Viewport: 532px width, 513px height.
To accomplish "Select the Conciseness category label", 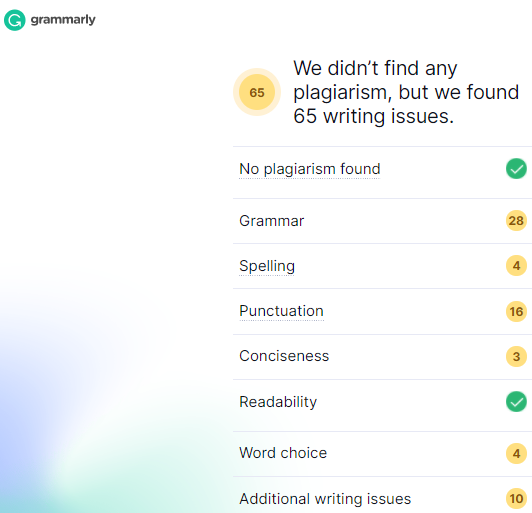I will click(284, 356).
